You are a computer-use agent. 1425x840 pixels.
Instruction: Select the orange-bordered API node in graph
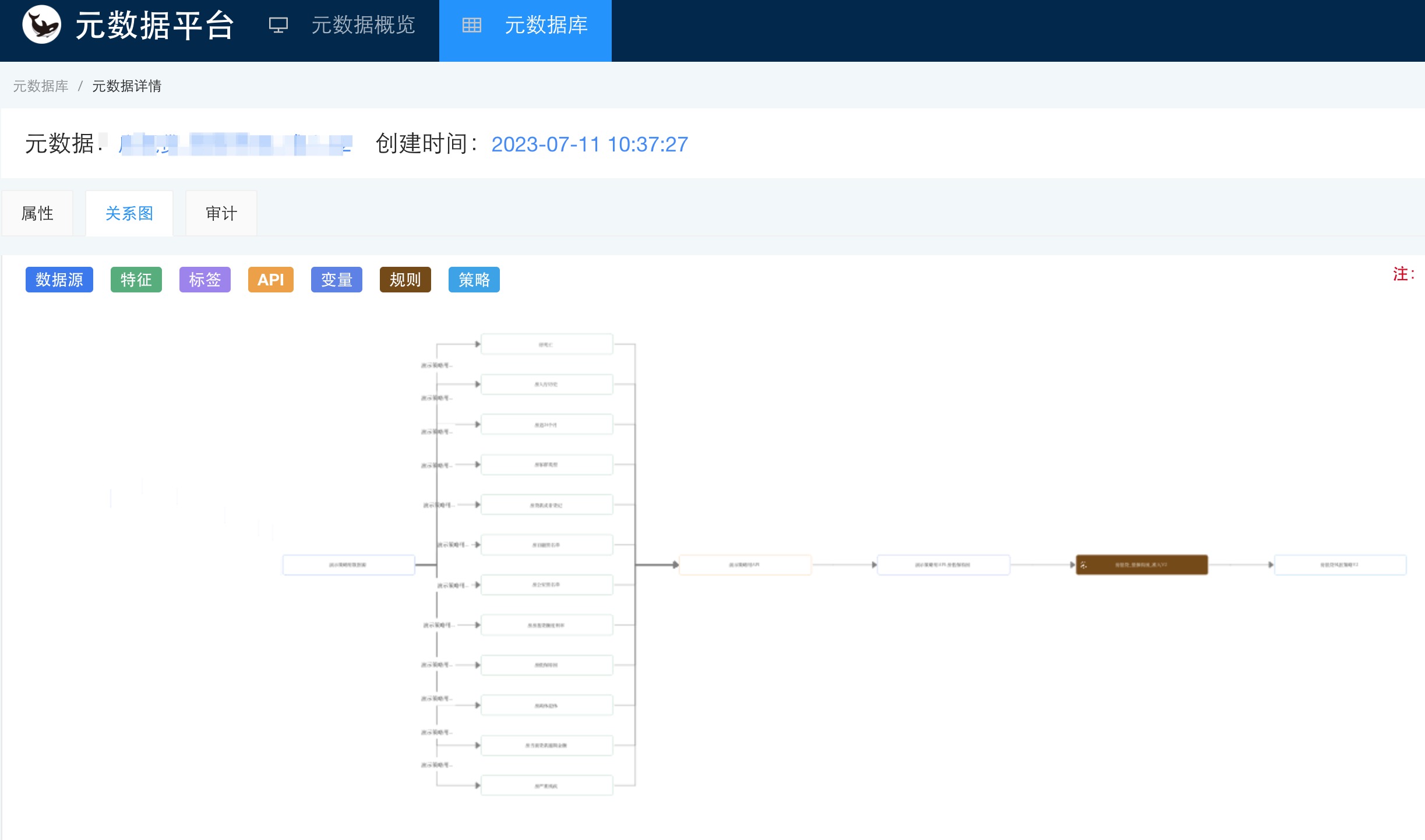[745, 565]
